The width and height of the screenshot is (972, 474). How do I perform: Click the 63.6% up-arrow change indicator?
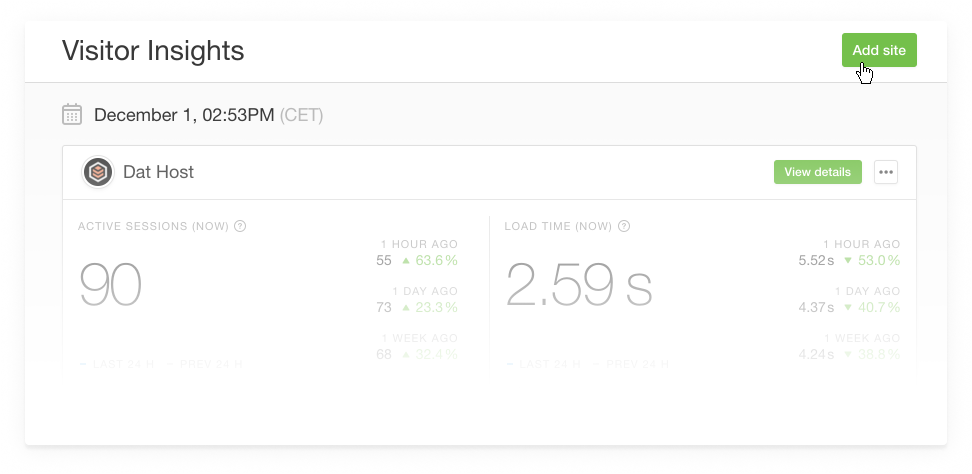(430, 260)
